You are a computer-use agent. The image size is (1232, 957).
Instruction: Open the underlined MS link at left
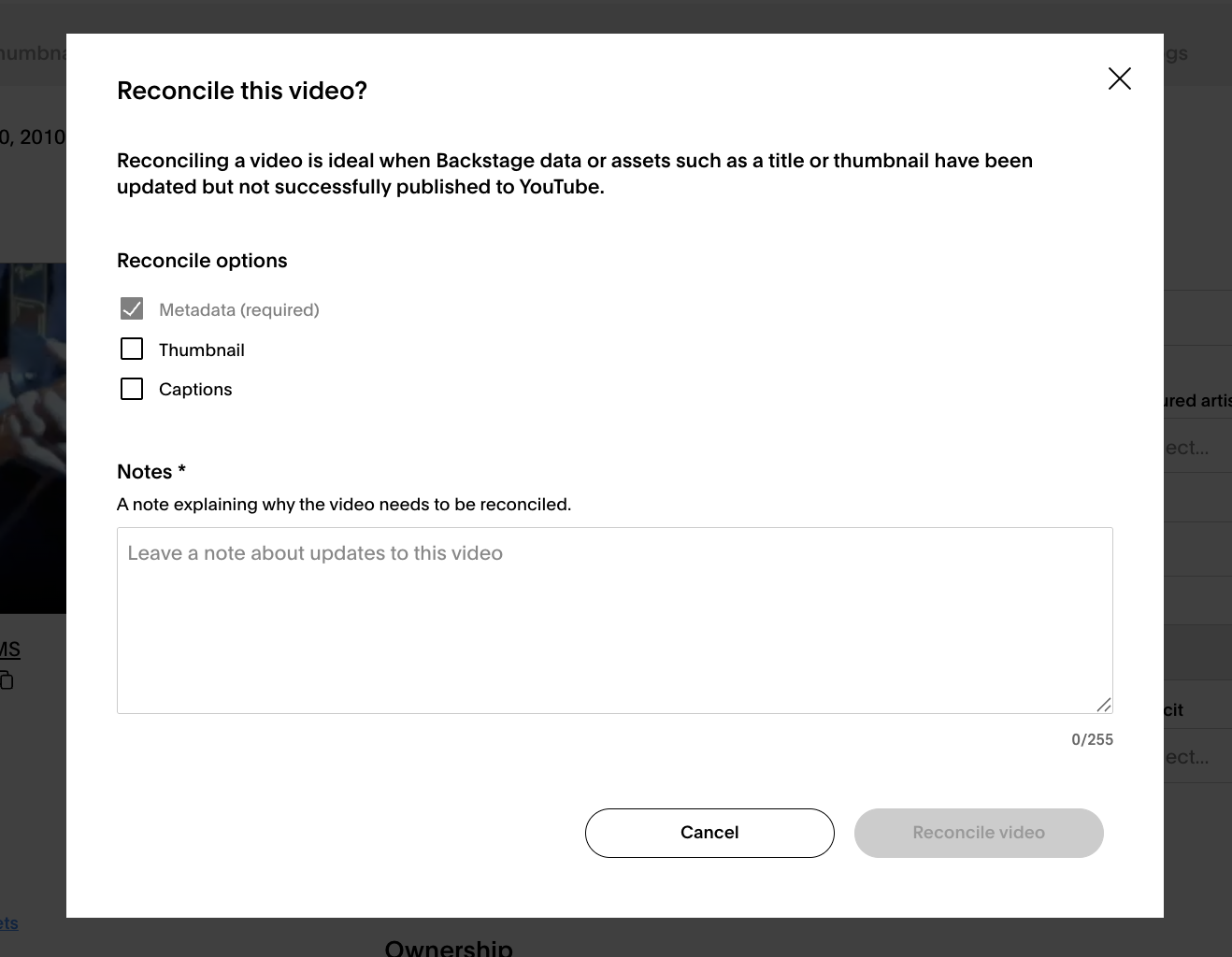point(9,650)
